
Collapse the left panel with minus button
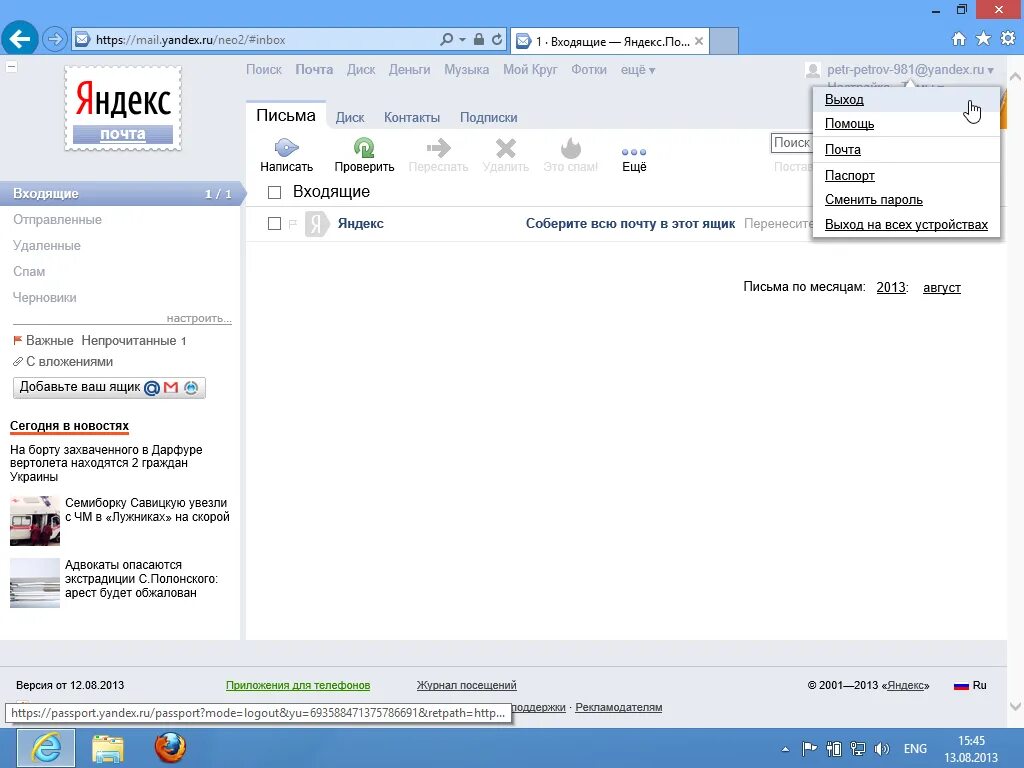pyautogui.click(x=11, y=67)
